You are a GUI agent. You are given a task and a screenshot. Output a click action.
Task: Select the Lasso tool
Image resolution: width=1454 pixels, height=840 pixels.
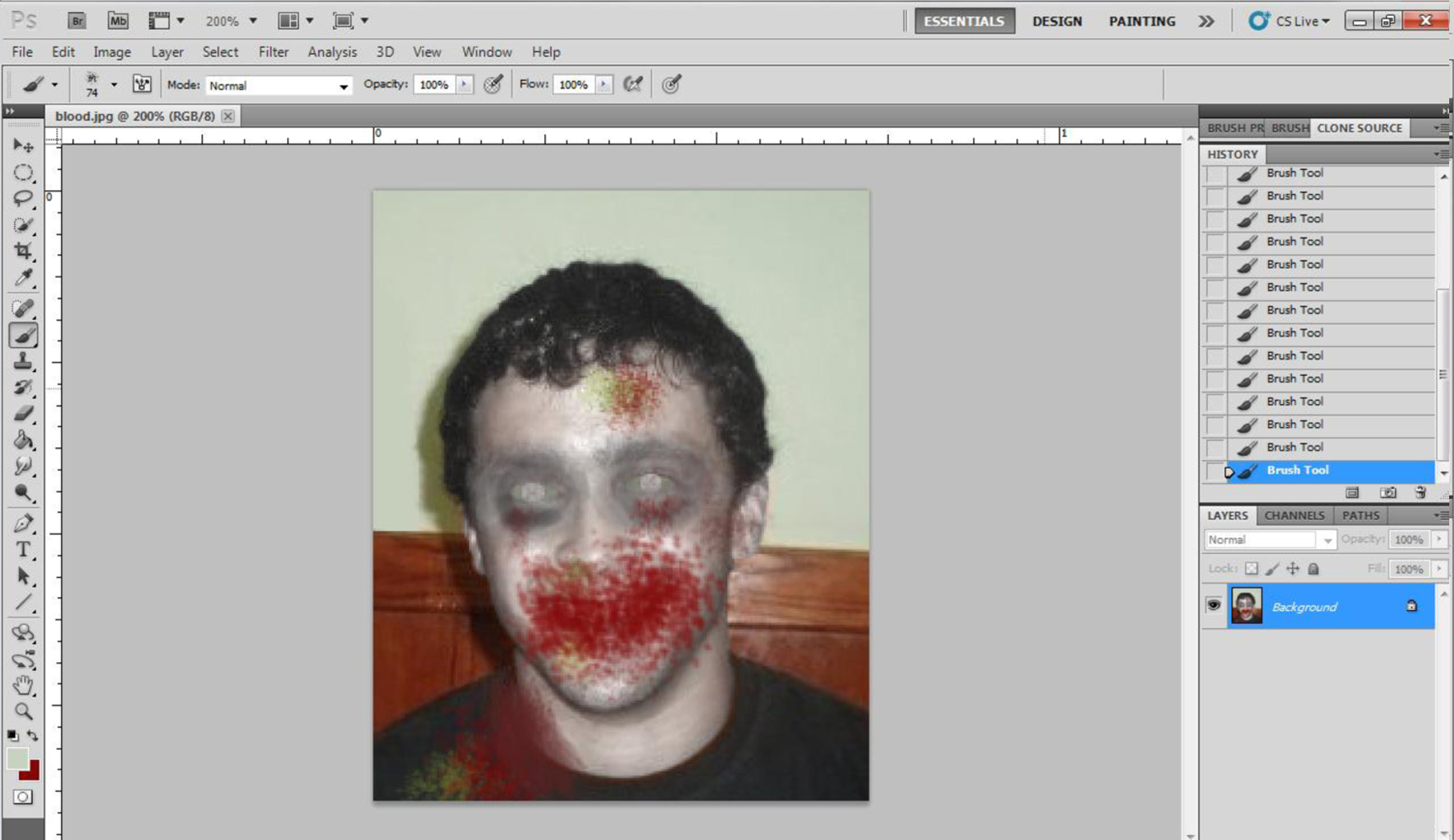23,199
